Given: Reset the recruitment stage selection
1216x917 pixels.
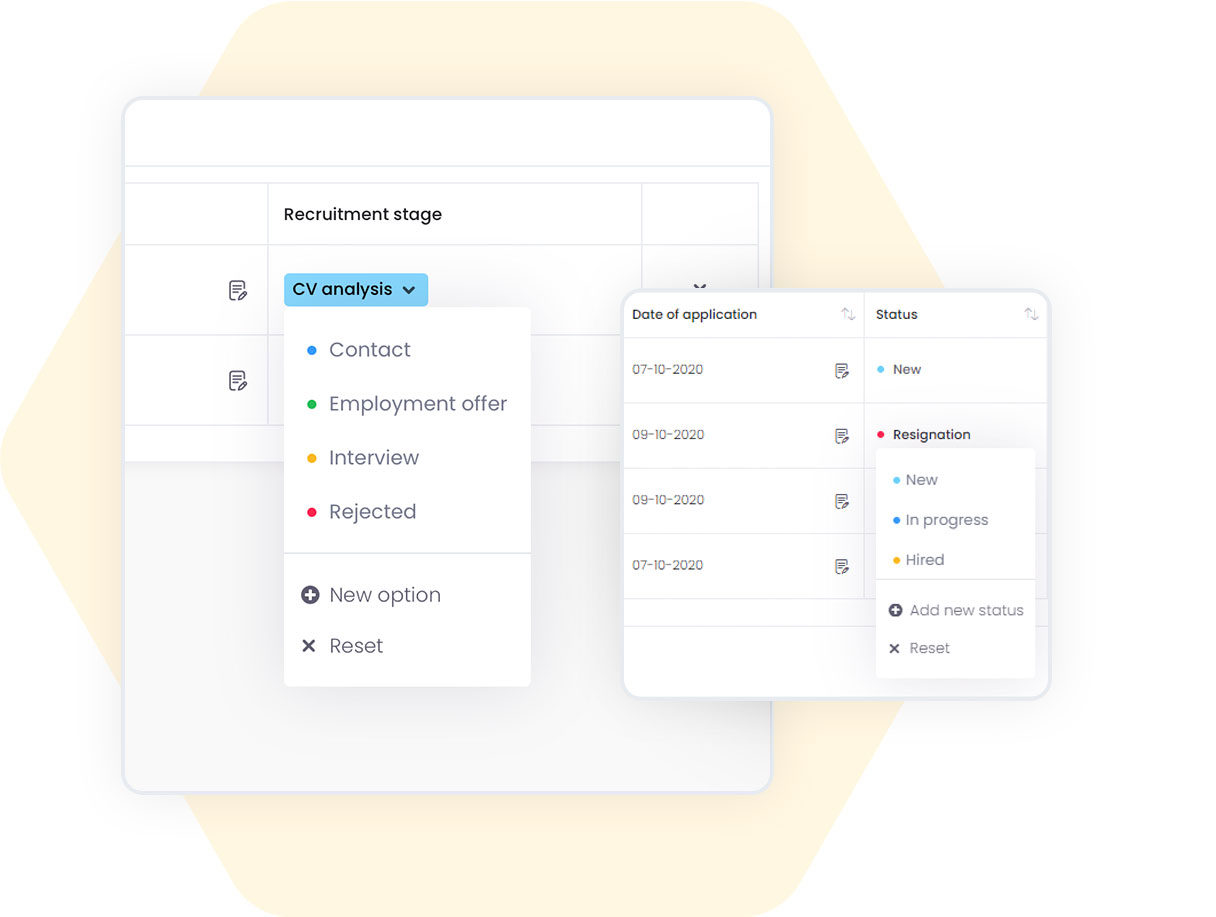Looking at the screenshot, I should click(x=356, y=646).
